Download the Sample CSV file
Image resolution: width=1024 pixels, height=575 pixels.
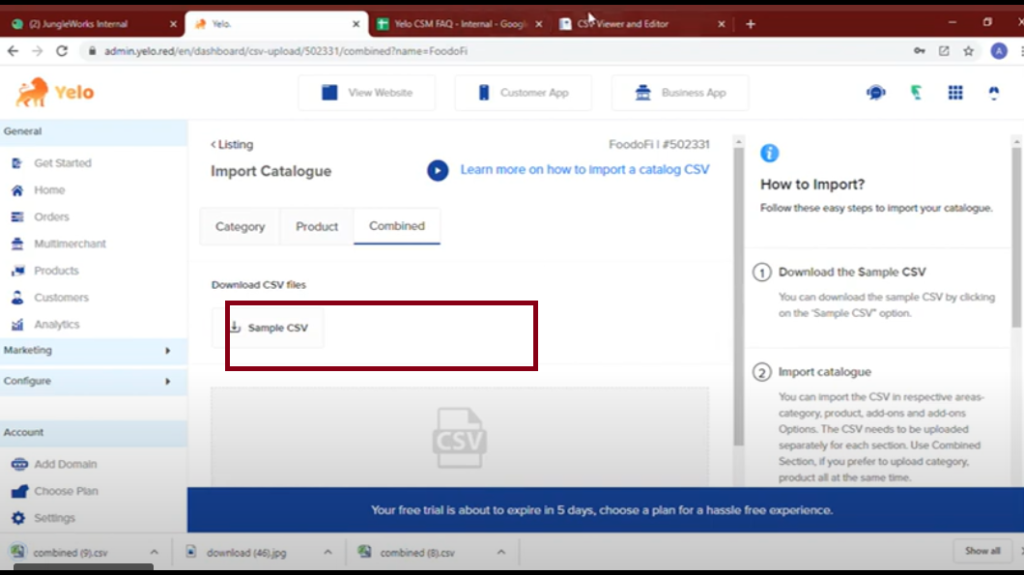click(x=268, y=328)
